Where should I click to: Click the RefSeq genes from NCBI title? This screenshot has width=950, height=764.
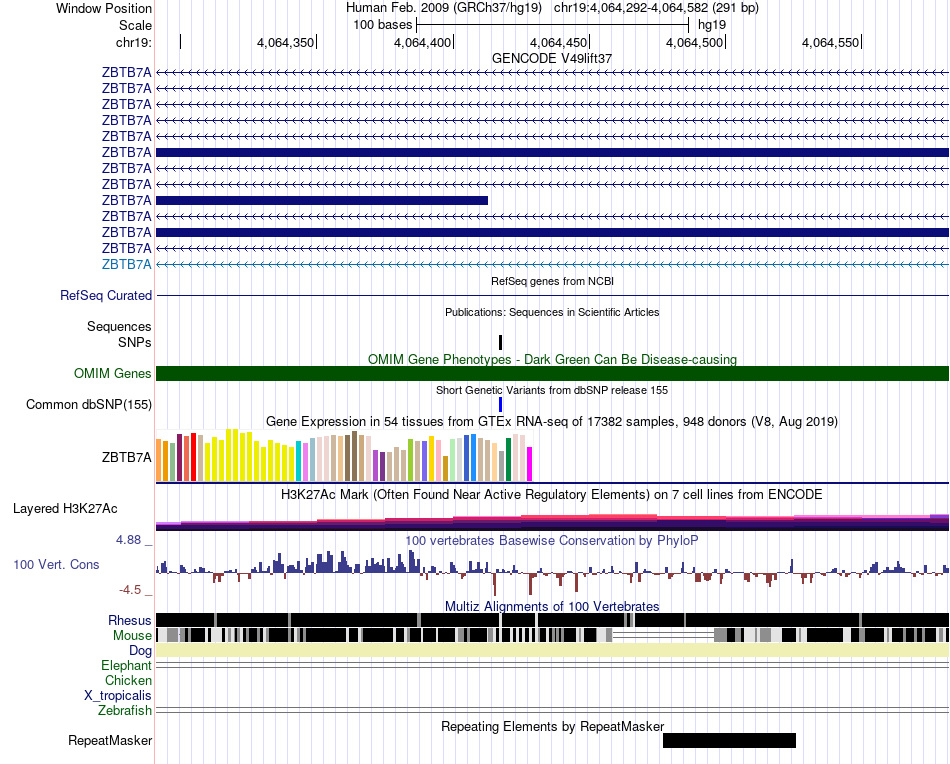pyautogui.click(x=553, y=281)
